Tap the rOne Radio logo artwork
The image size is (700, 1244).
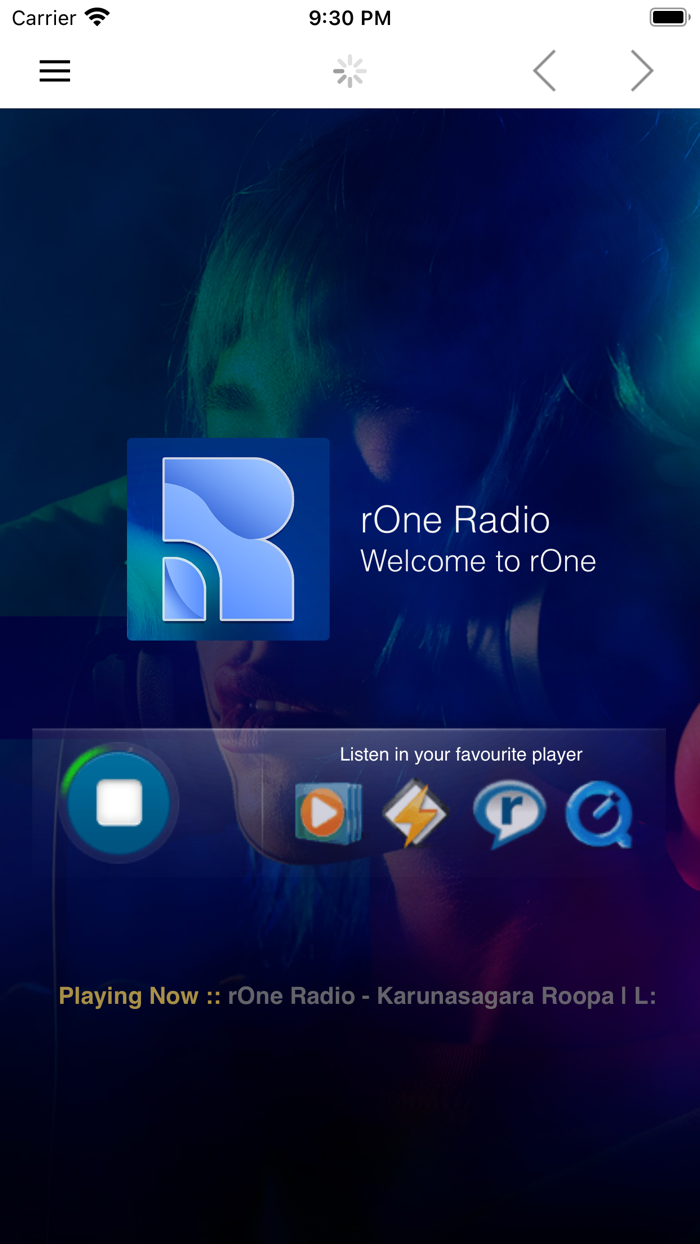[228, 539]
